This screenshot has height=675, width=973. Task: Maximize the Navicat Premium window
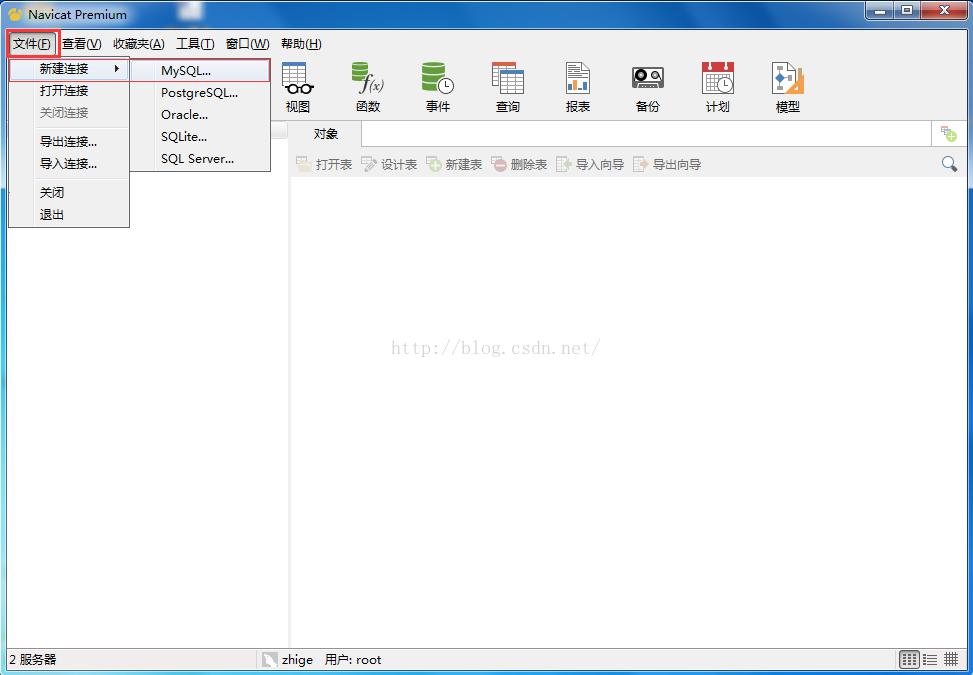pyautogui.click(x=907, y=10)
